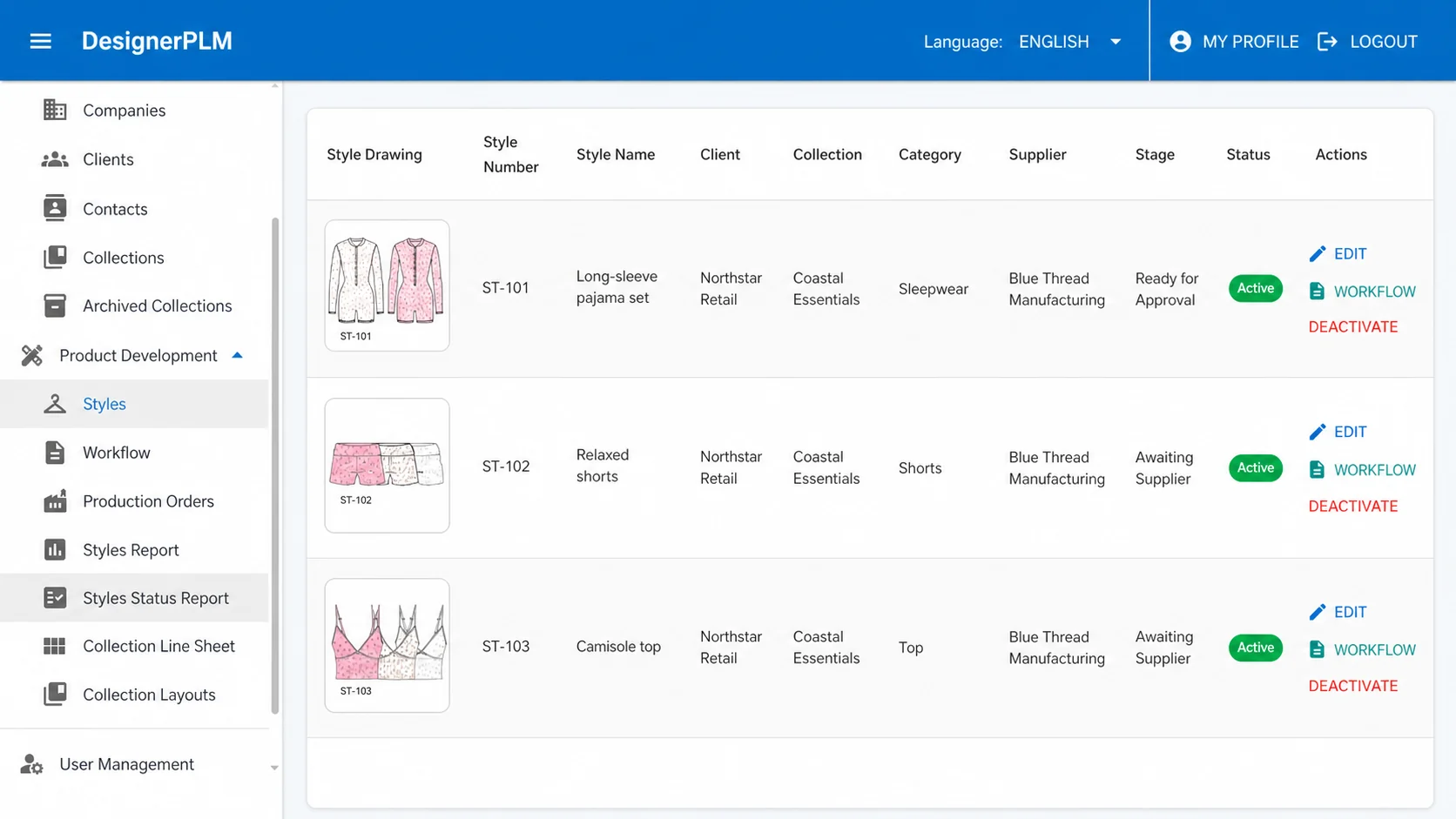This screenshot has width=1456, height=819.
Task: Click the Stage column header
Action: (x=1155, y=154)
